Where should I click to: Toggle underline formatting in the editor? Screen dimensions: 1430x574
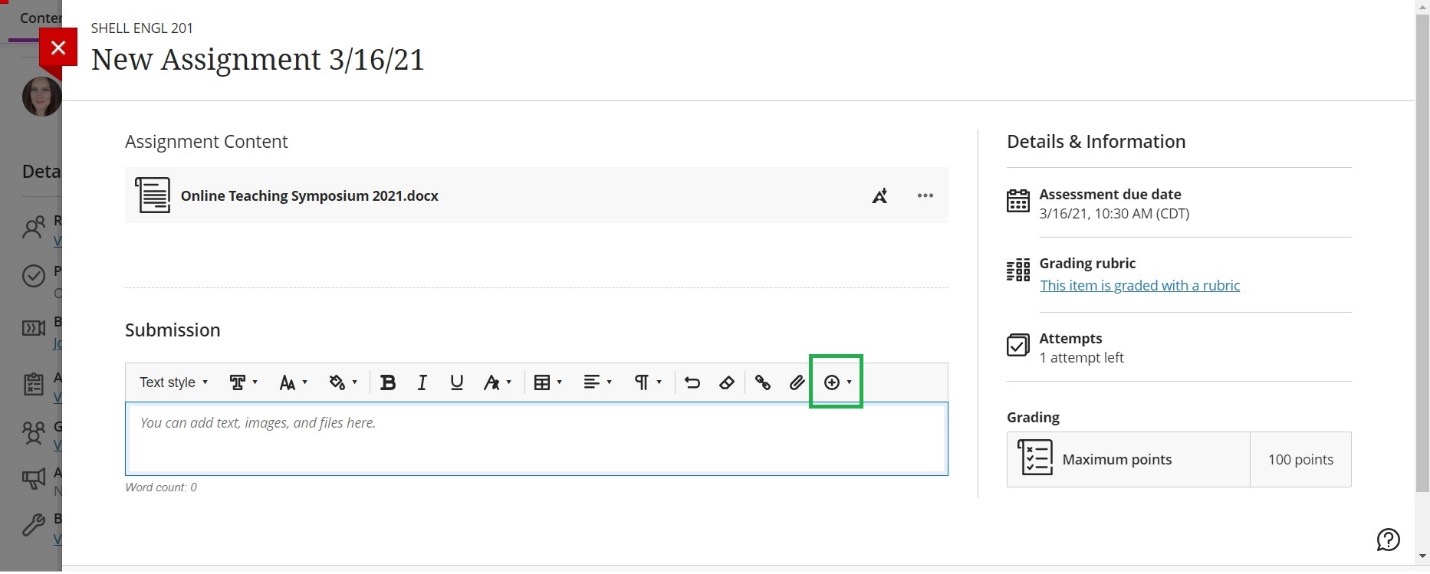coord(457,382)
